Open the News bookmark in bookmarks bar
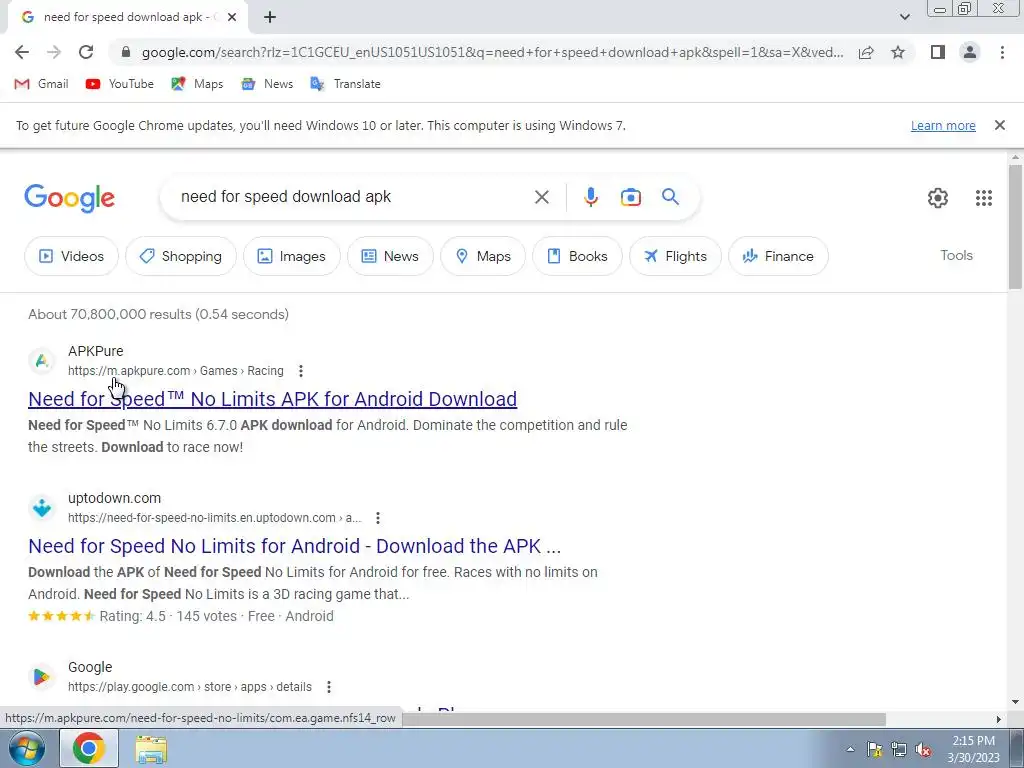The height and width of the screenshot is (768, 1024). pyautogui.click(x=266, y=84)
